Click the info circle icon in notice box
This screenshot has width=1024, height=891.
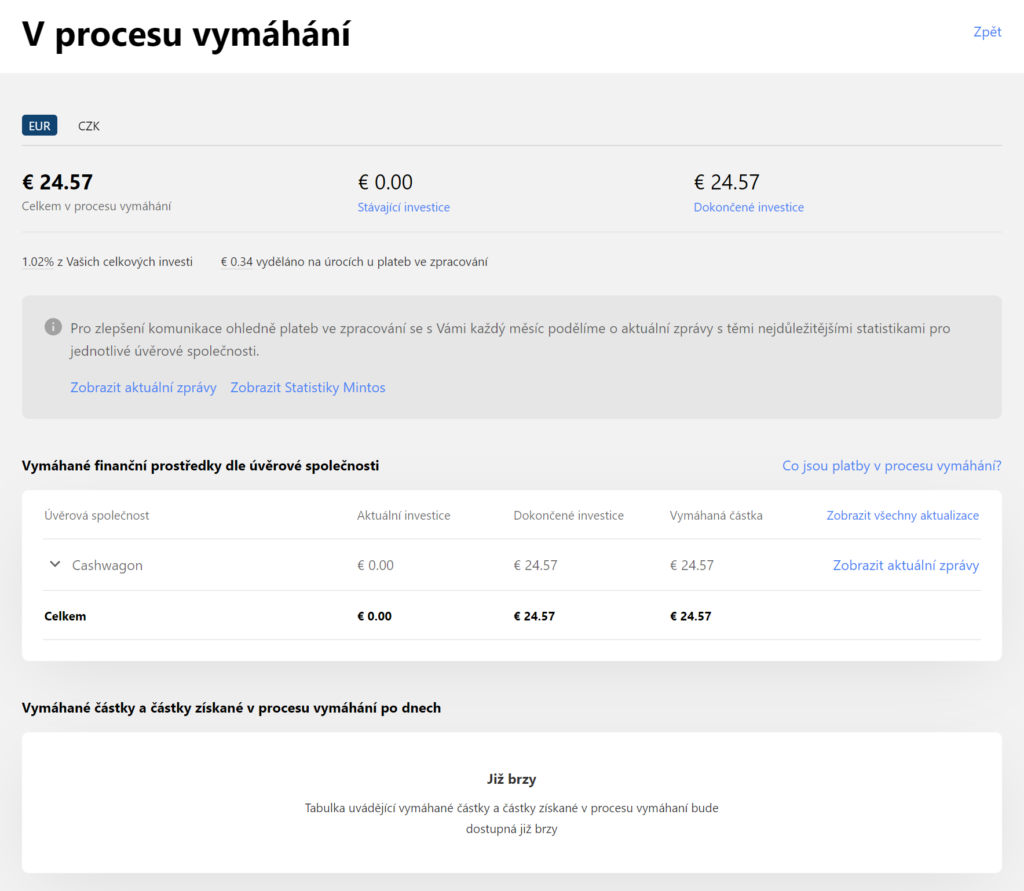point(53,327)
